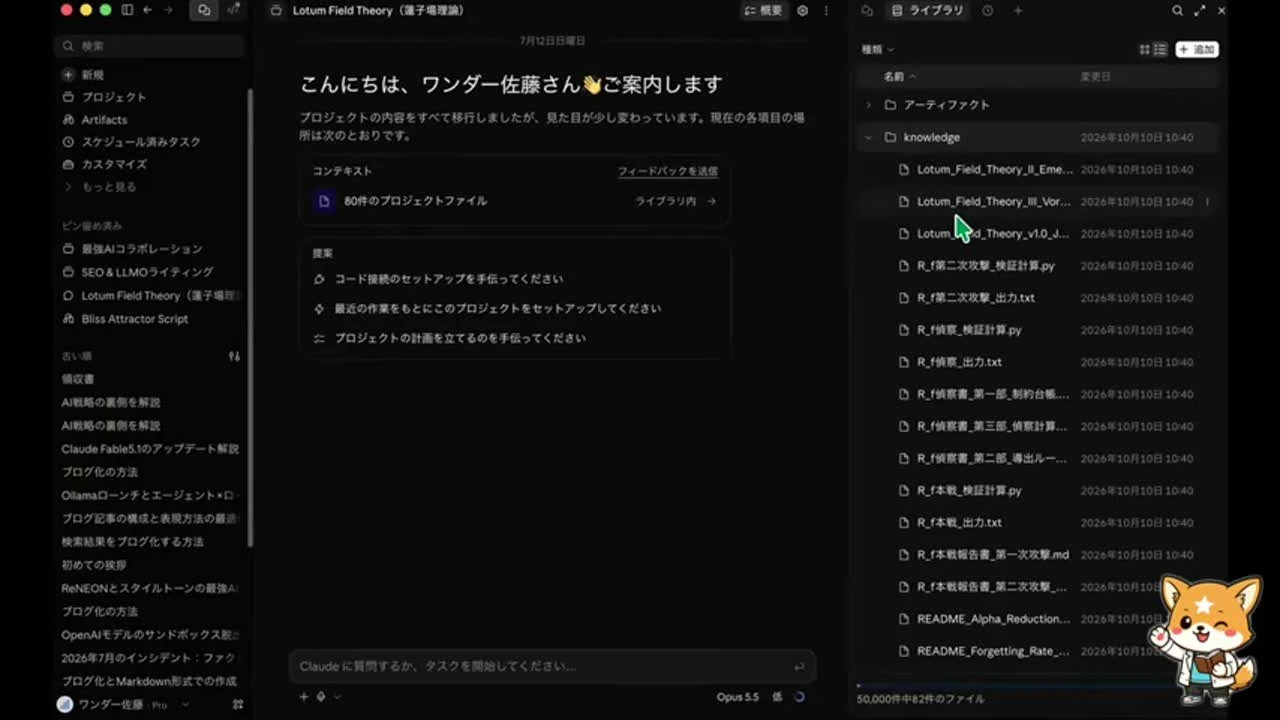This screenshot has width=1280, height=720.
Task: Add a new panel tab with plus
Action: (1018, 10)
